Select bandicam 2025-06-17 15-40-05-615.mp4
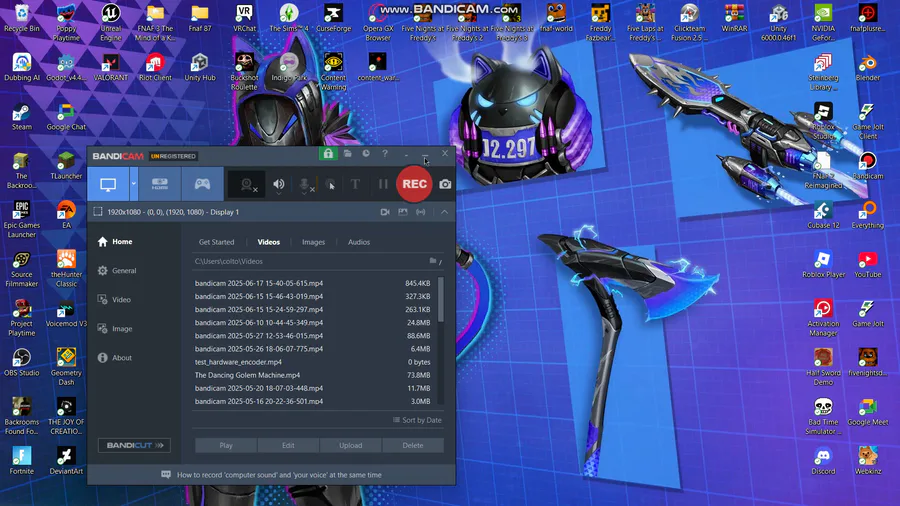 coord(312,283)
